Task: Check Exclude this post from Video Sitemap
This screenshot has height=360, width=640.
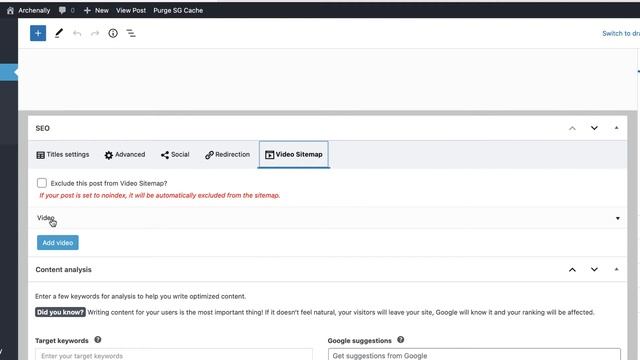Action: (42, 183)
